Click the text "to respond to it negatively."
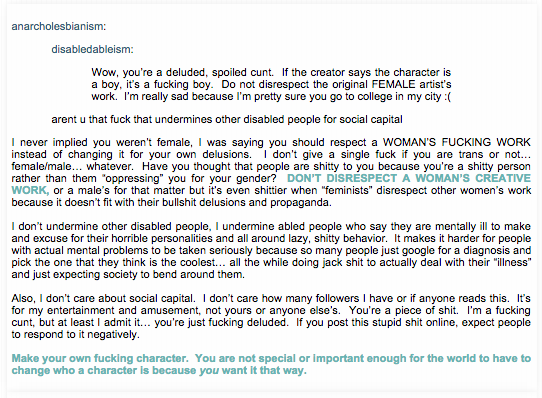This screenshot has width=542, height=398. coord(75,334)
